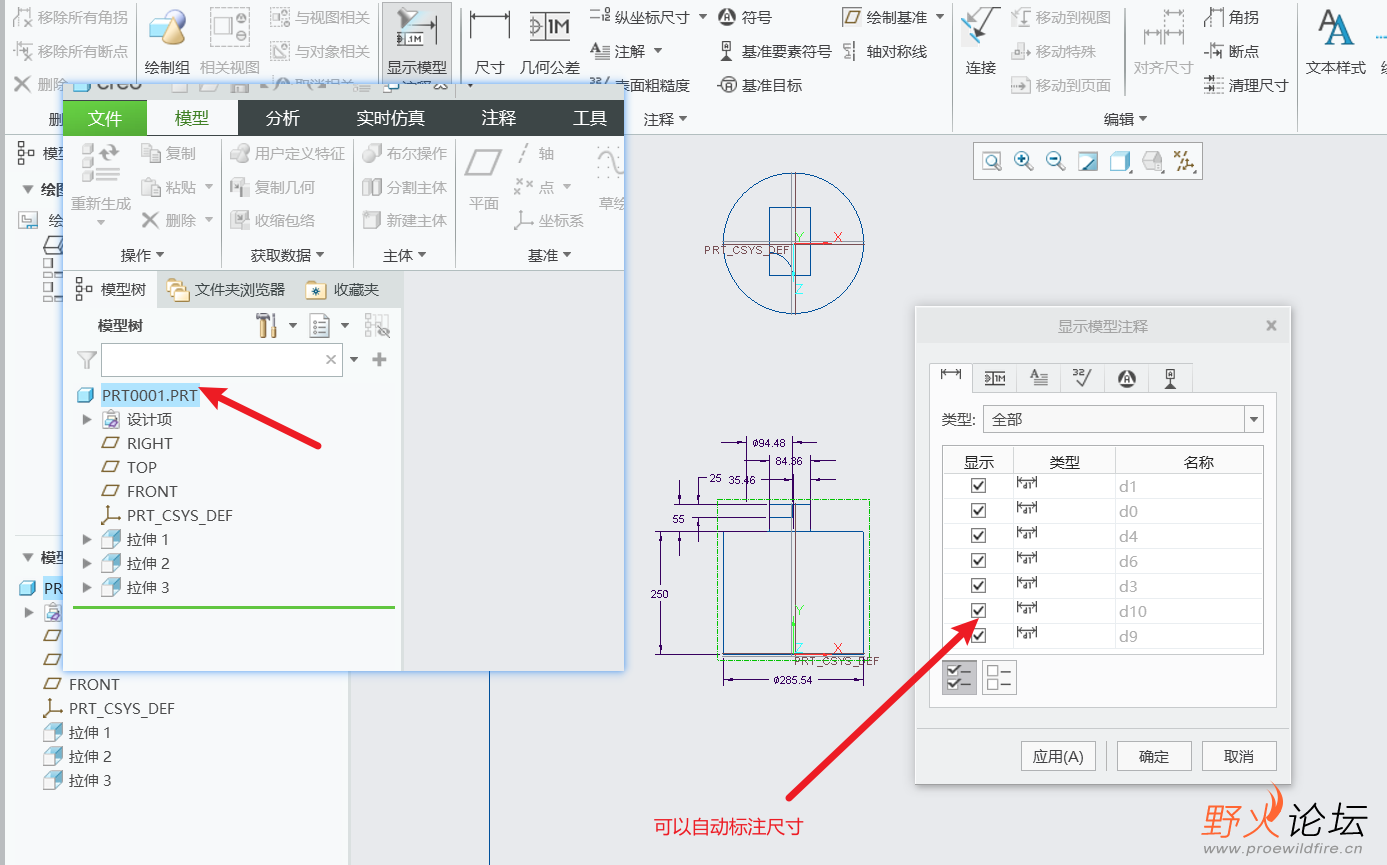Close the 显示模型注释 dialog
This screenshot has width=1387, height=865.
(1271, 326)
